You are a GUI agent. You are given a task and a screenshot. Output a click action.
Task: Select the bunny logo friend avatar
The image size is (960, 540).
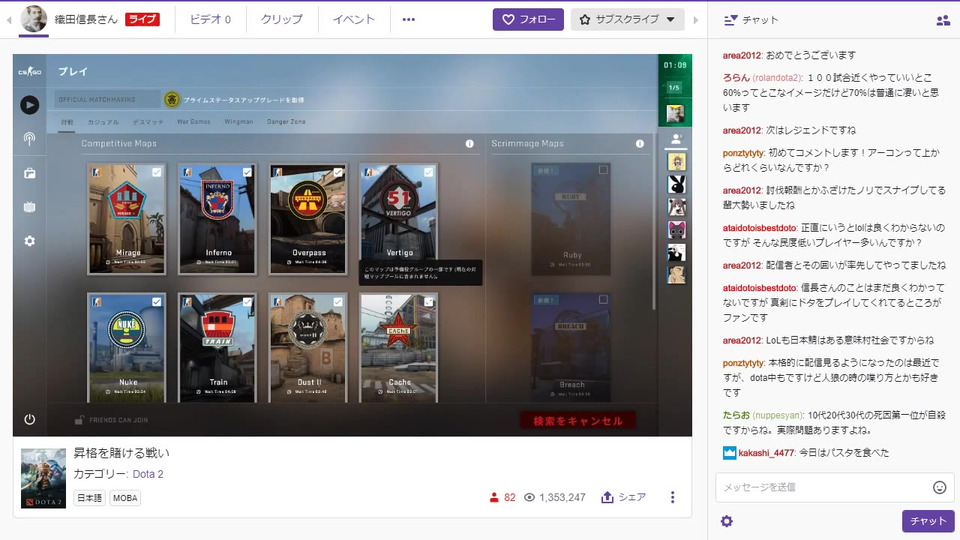(676, 184)
